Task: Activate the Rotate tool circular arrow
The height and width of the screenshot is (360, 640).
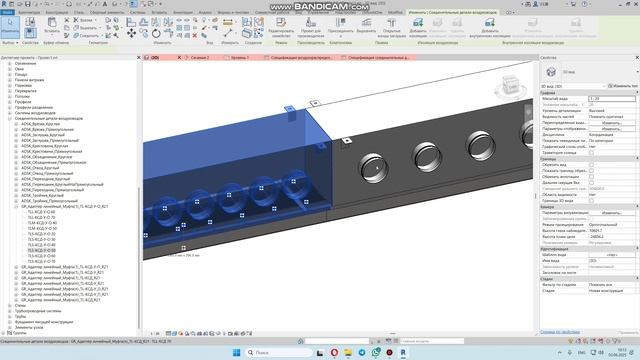Action: tap(156, 33)
